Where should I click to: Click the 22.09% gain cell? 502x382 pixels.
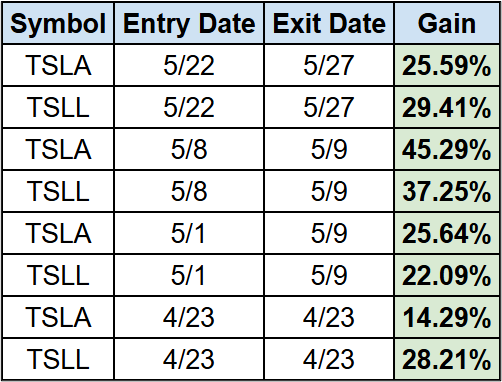(x=447, y=275)
